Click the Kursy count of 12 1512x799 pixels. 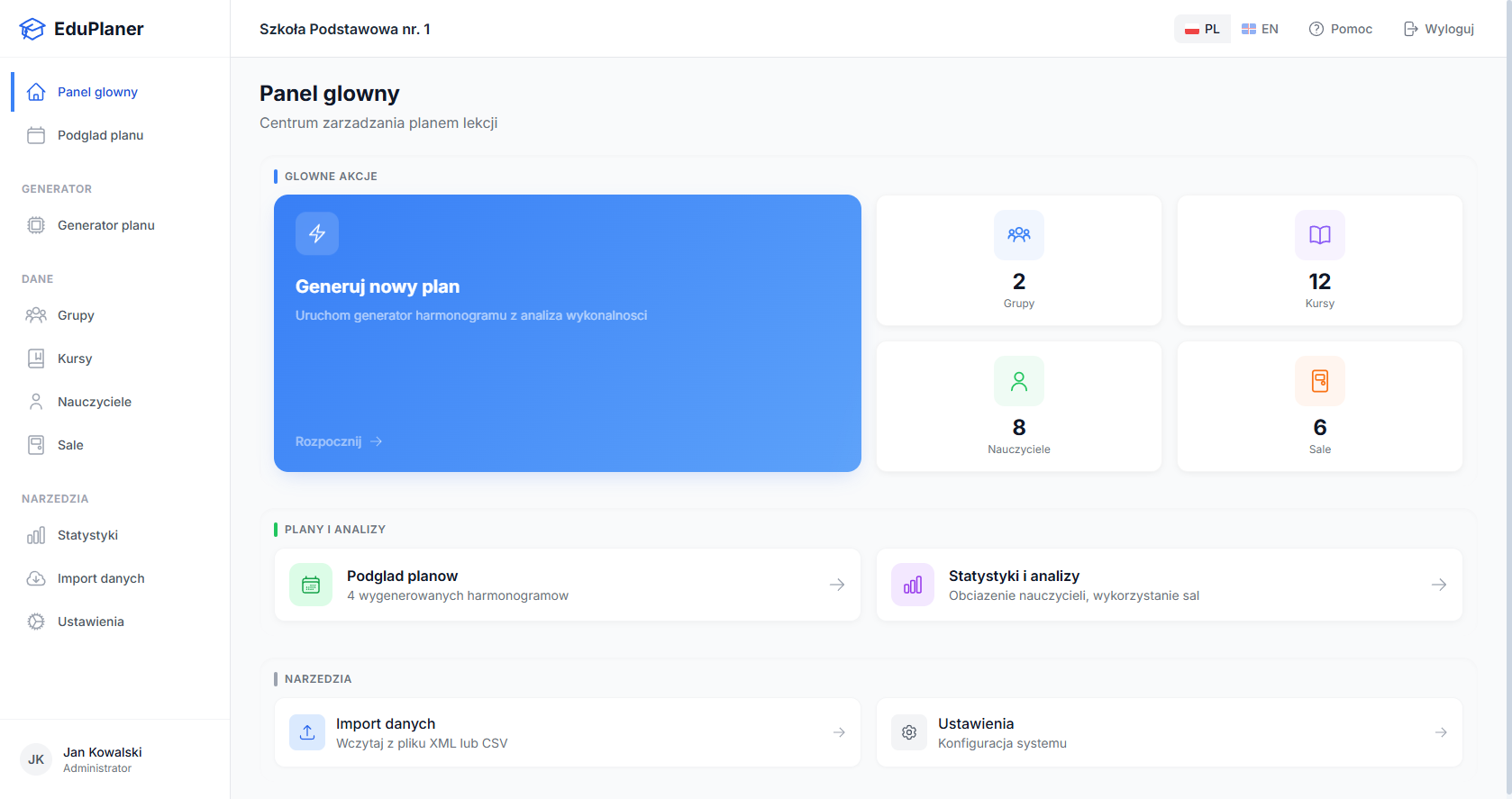(1320, 281)
